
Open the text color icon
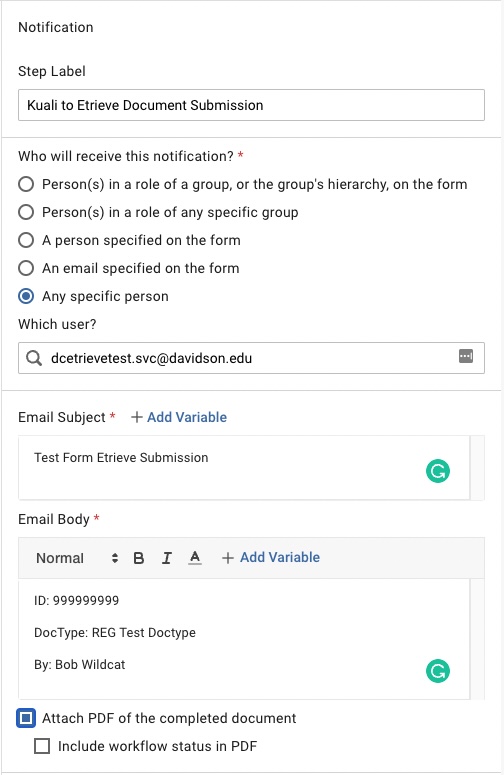coord(195,558)
